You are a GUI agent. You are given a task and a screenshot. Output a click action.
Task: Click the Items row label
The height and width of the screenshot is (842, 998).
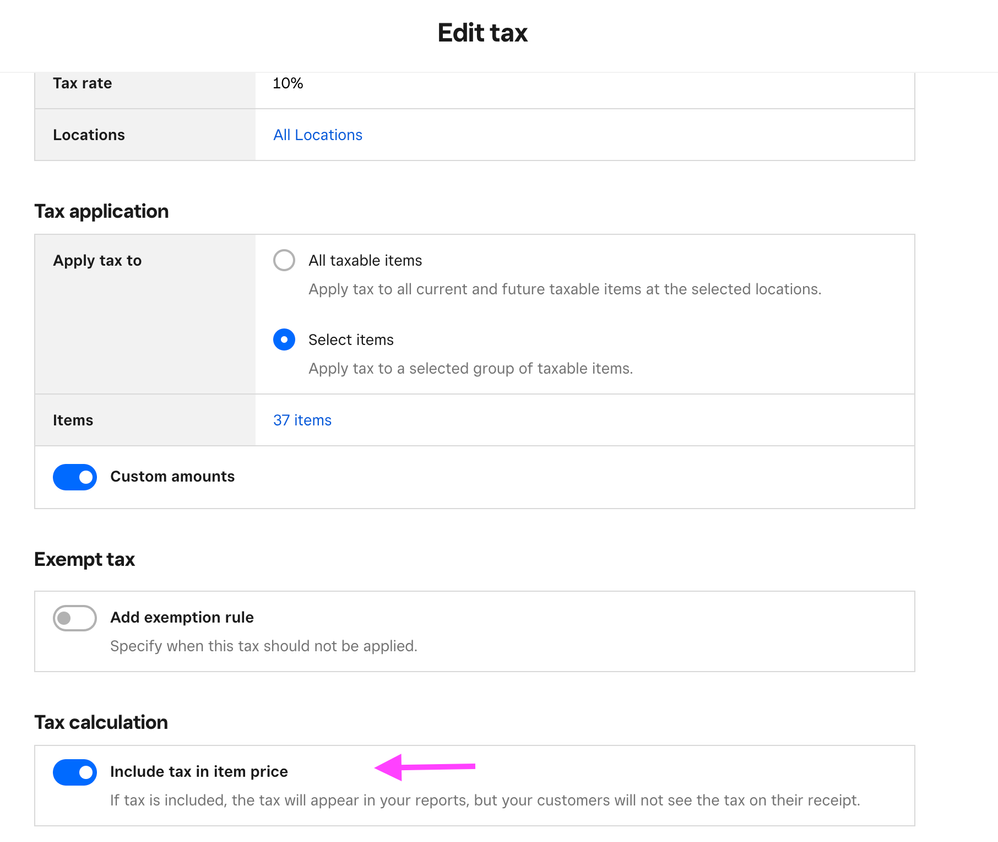coord(73,421)
